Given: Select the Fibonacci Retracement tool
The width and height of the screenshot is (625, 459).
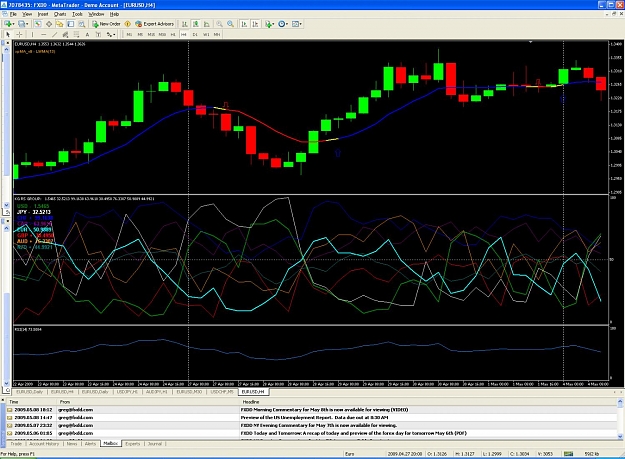Looking at the screenshot, I should pos(76,35).
